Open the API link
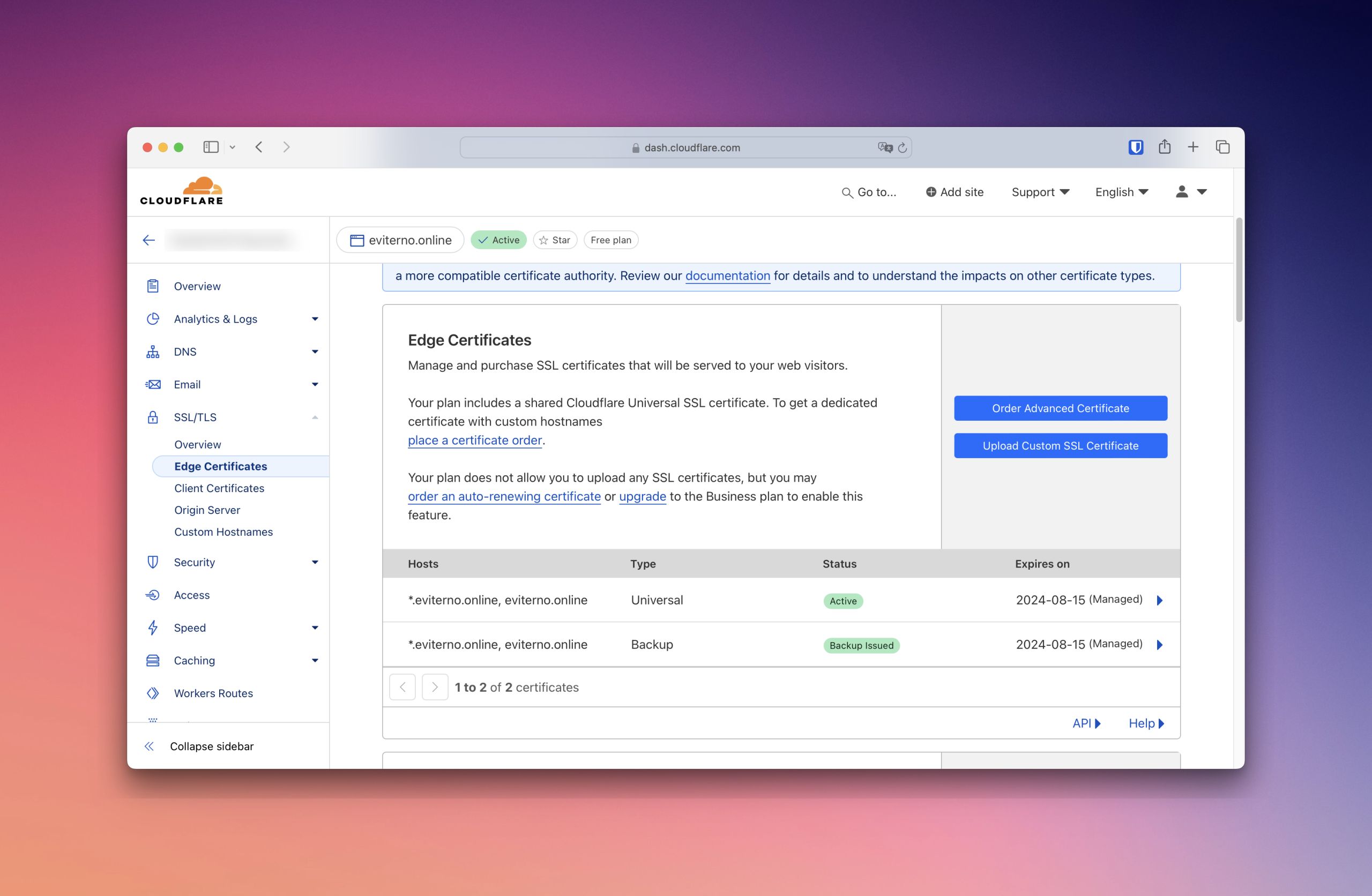 [1086, 723]
